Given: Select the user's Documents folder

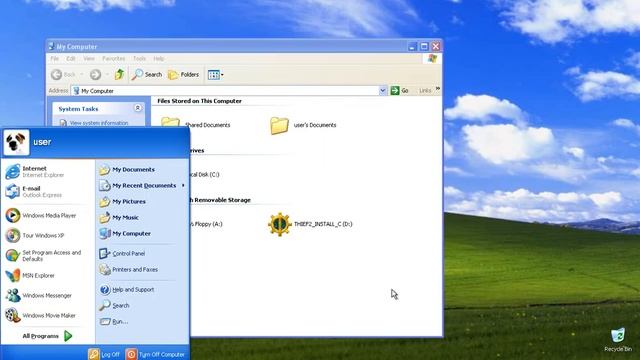Looking at the screenshot, I should point(303,125).
